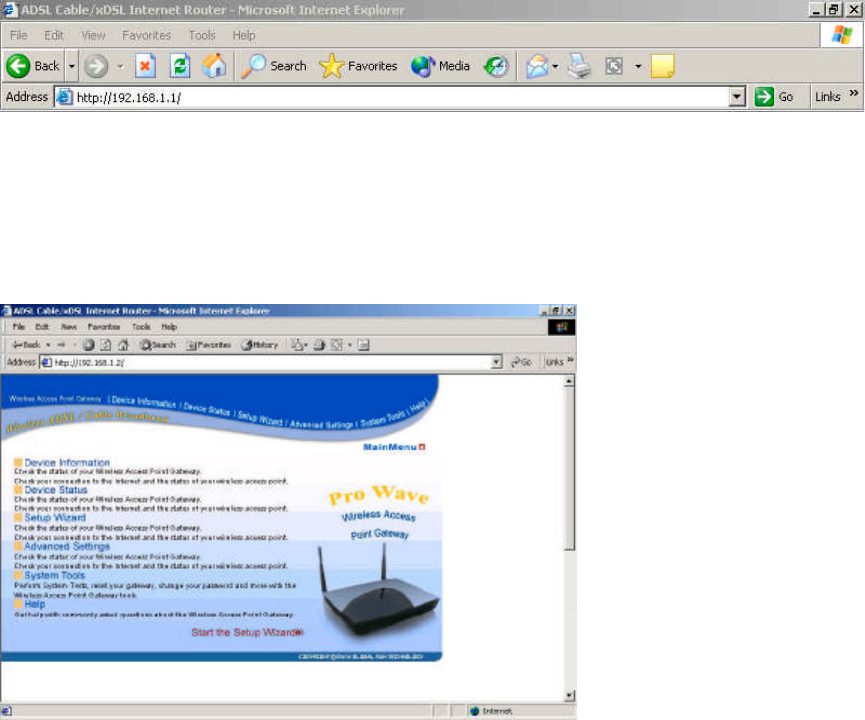Click the Stop icon in upper window

pyautogui.click(x=145, y=66)
